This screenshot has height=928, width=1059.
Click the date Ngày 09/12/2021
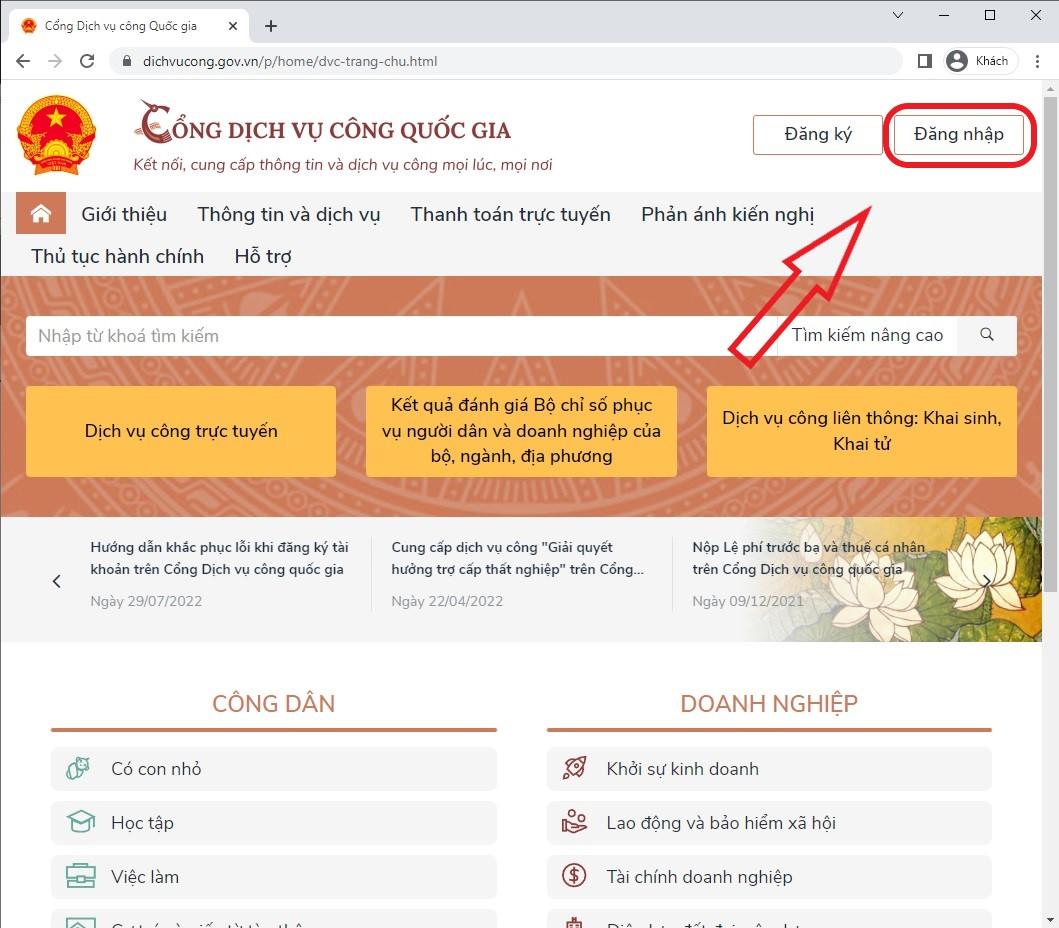(748, 601)
